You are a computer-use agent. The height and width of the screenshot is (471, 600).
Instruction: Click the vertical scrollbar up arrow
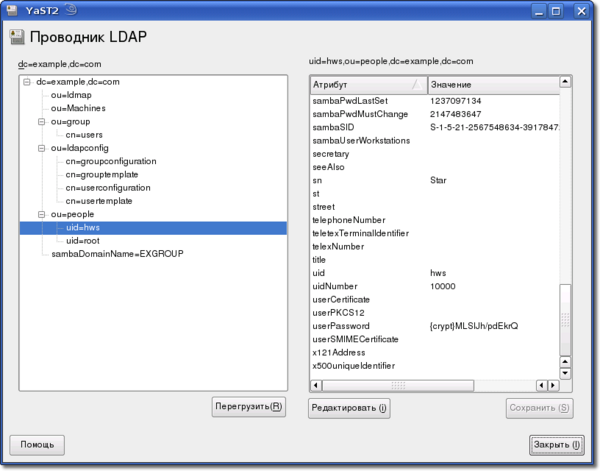566,83
